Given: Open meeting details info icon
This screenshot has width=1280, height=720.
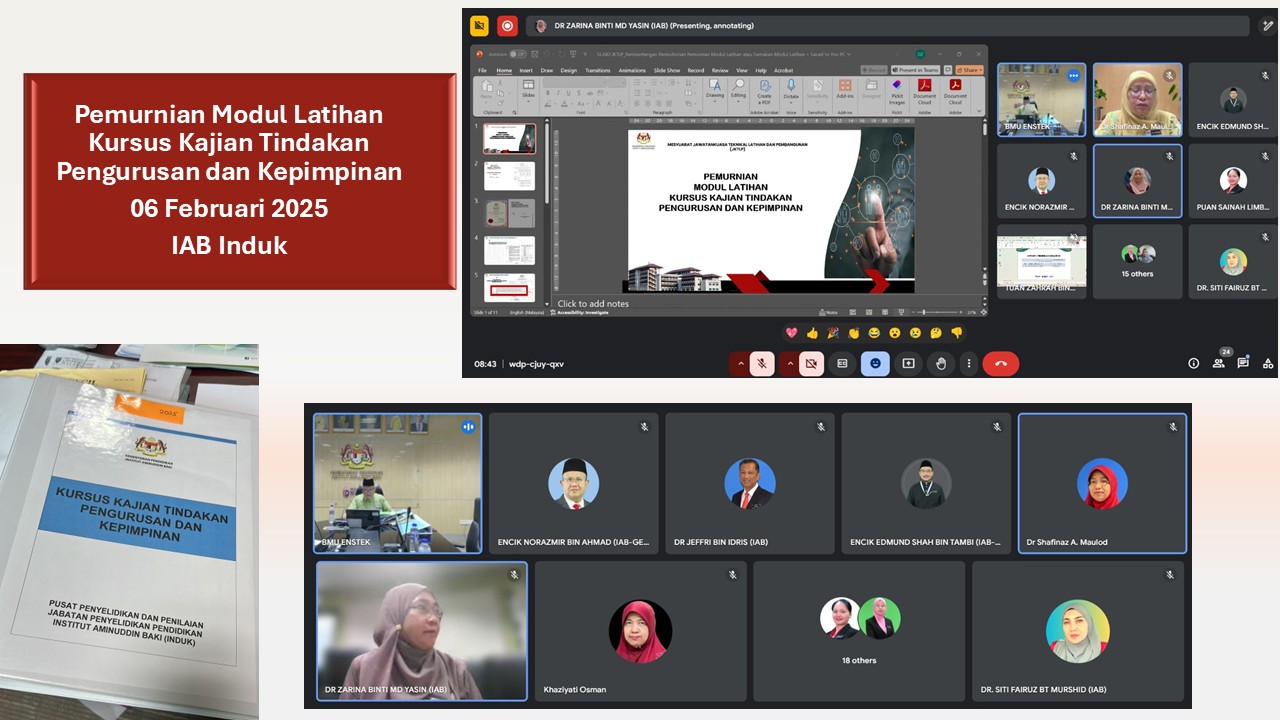Looking at the screenshot, I should click(1193, 364).
